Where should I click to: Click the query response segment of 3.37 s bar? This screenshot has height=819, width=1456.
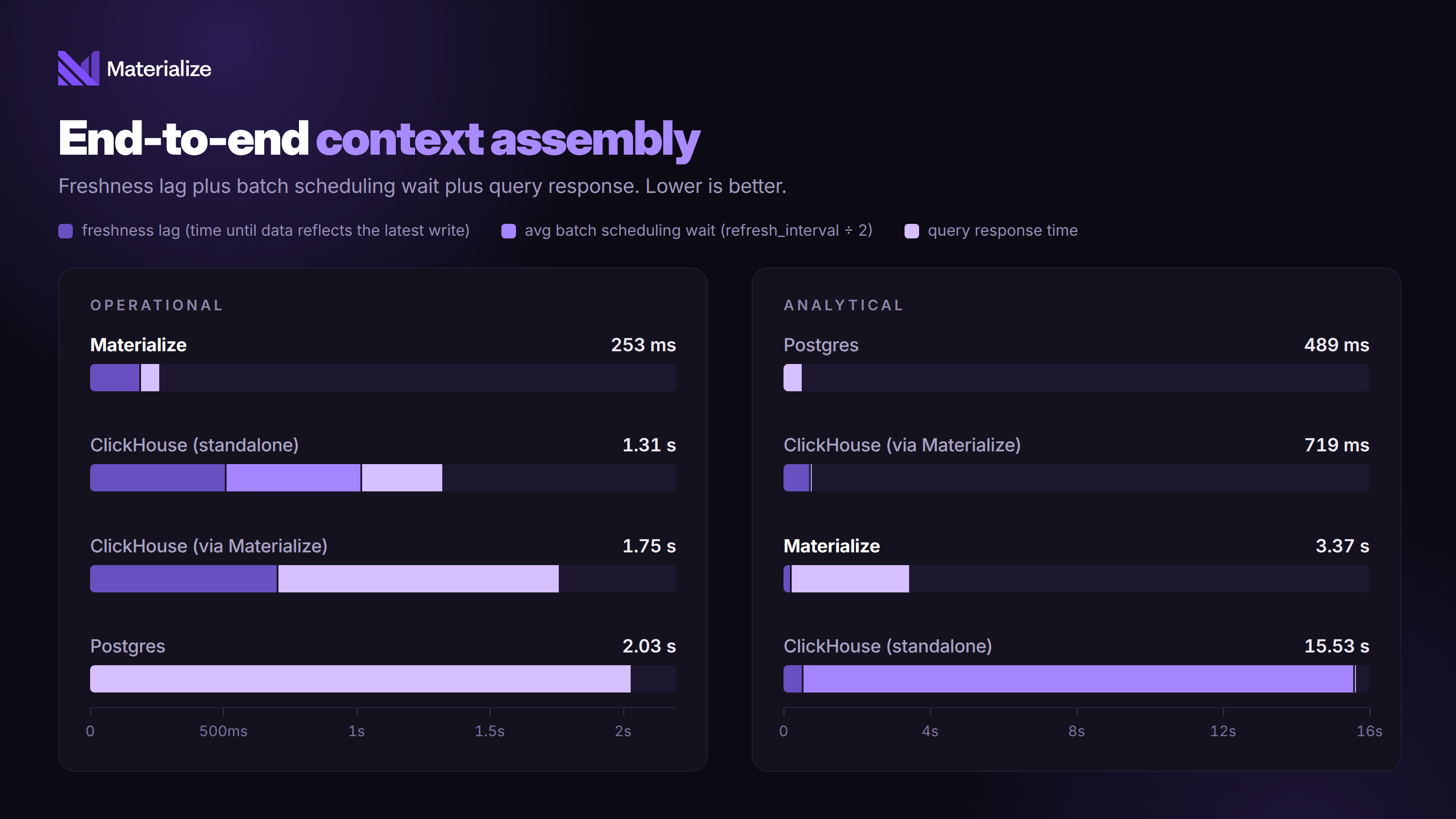tap(850, 579)
